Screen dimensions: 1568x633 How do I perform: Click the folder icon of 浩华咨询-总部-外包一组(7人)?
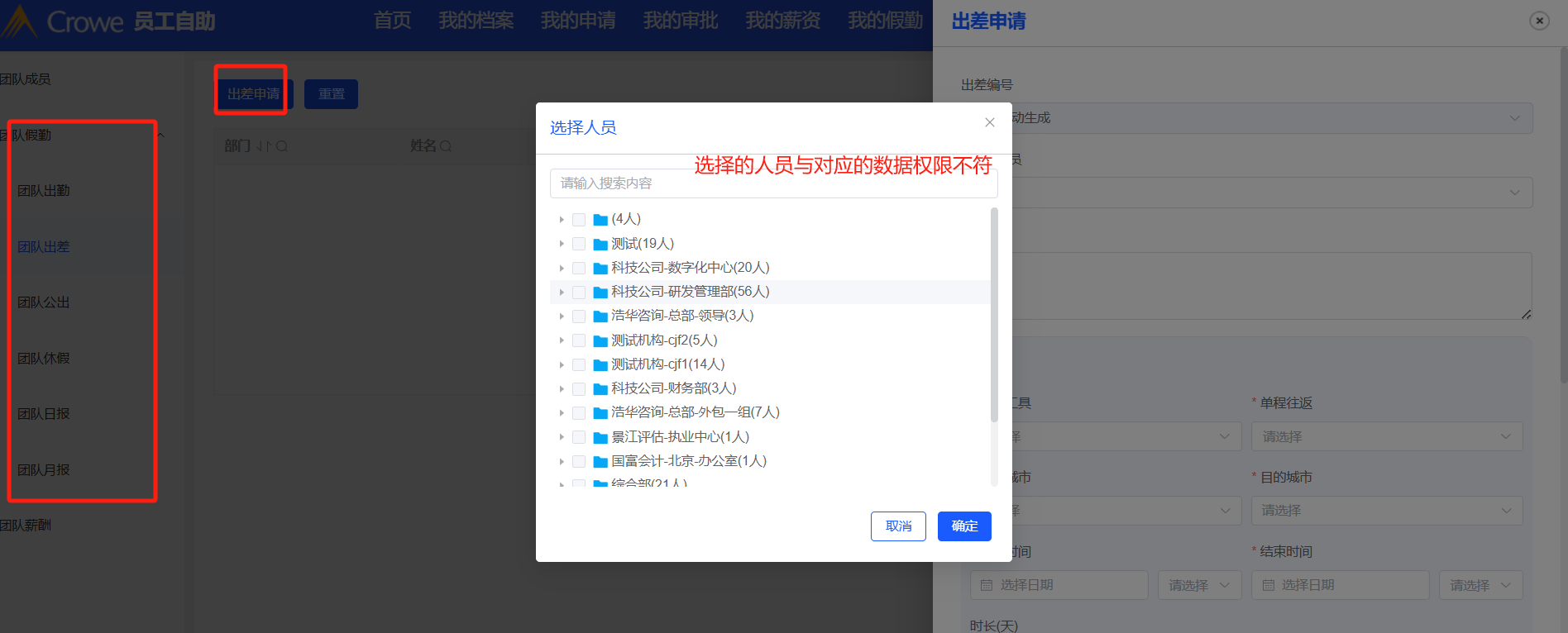coord(601,413)
